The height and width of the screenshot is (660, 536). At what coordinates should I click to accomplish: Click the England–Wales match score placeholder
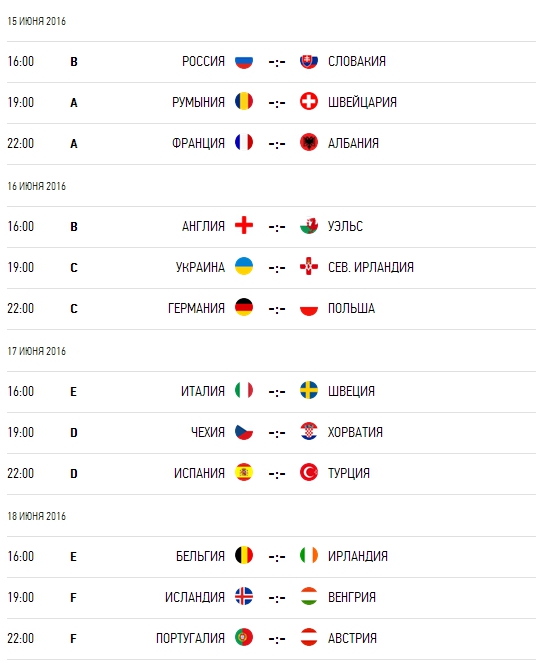pyautogui.click(x=277, y=227)
